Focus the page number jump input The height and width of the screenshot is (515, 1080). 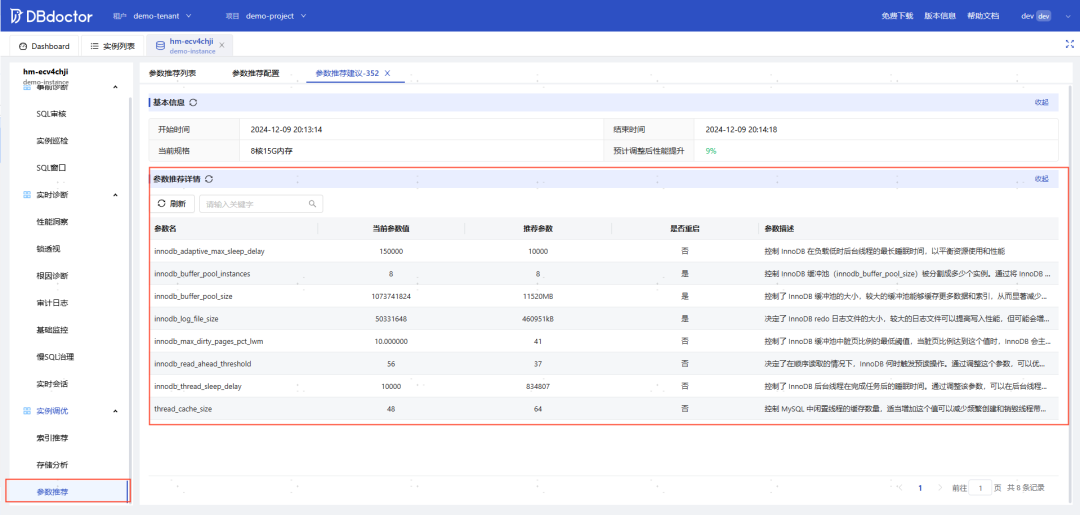pos(979,487)
